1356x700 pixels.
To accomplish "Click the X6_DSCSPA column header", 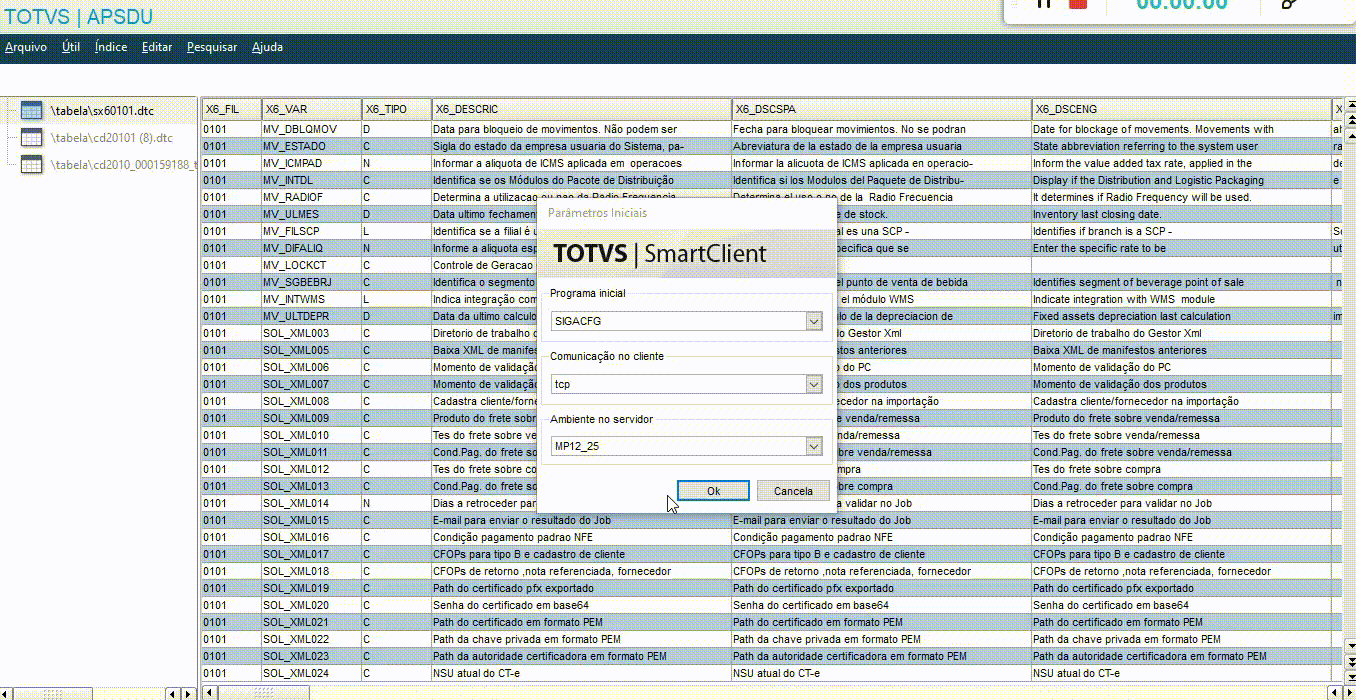I will 881,109.
